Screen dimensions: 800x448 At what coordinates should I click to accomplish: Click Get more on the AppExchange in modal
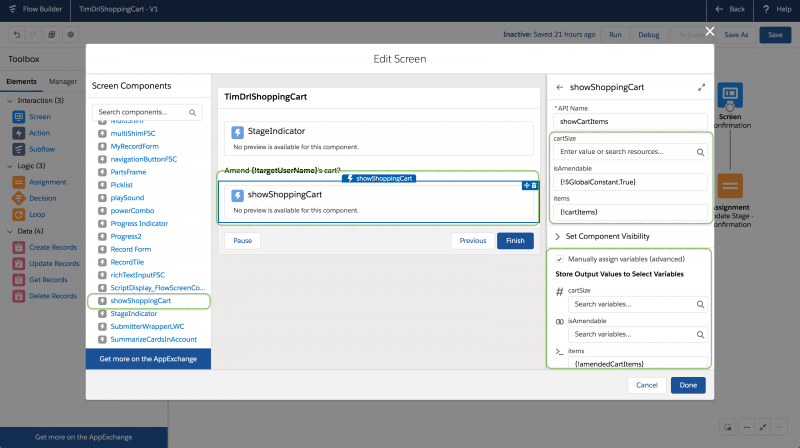click(x=148, y=359)
